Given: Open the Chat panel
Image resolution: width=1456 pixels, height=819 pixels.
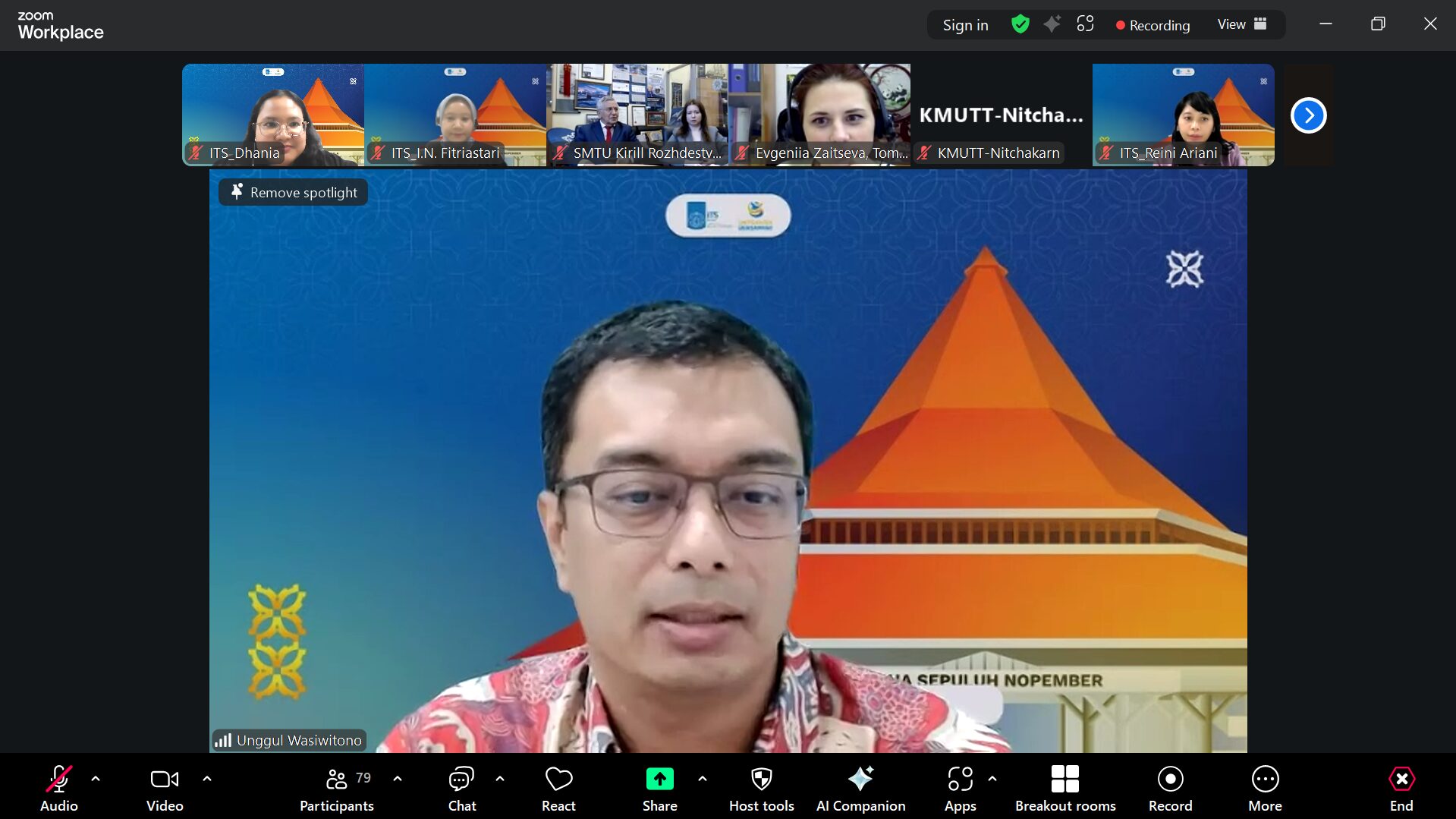Looking at the screenshot, I should click(461, 788).
